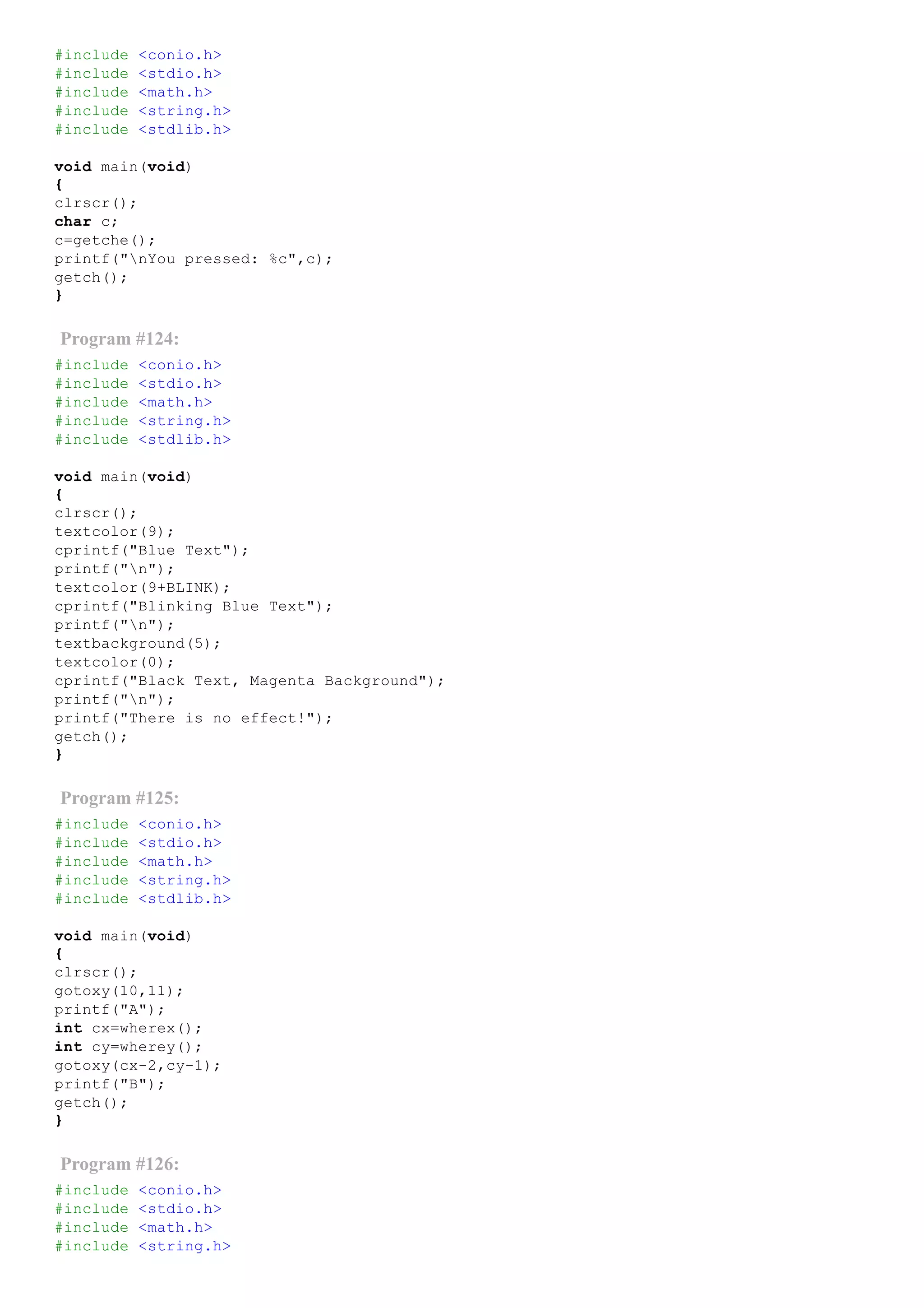Click '#include <stdlib.h>' under Program #124
The image size is (924, 1308).
pos(143,440)
